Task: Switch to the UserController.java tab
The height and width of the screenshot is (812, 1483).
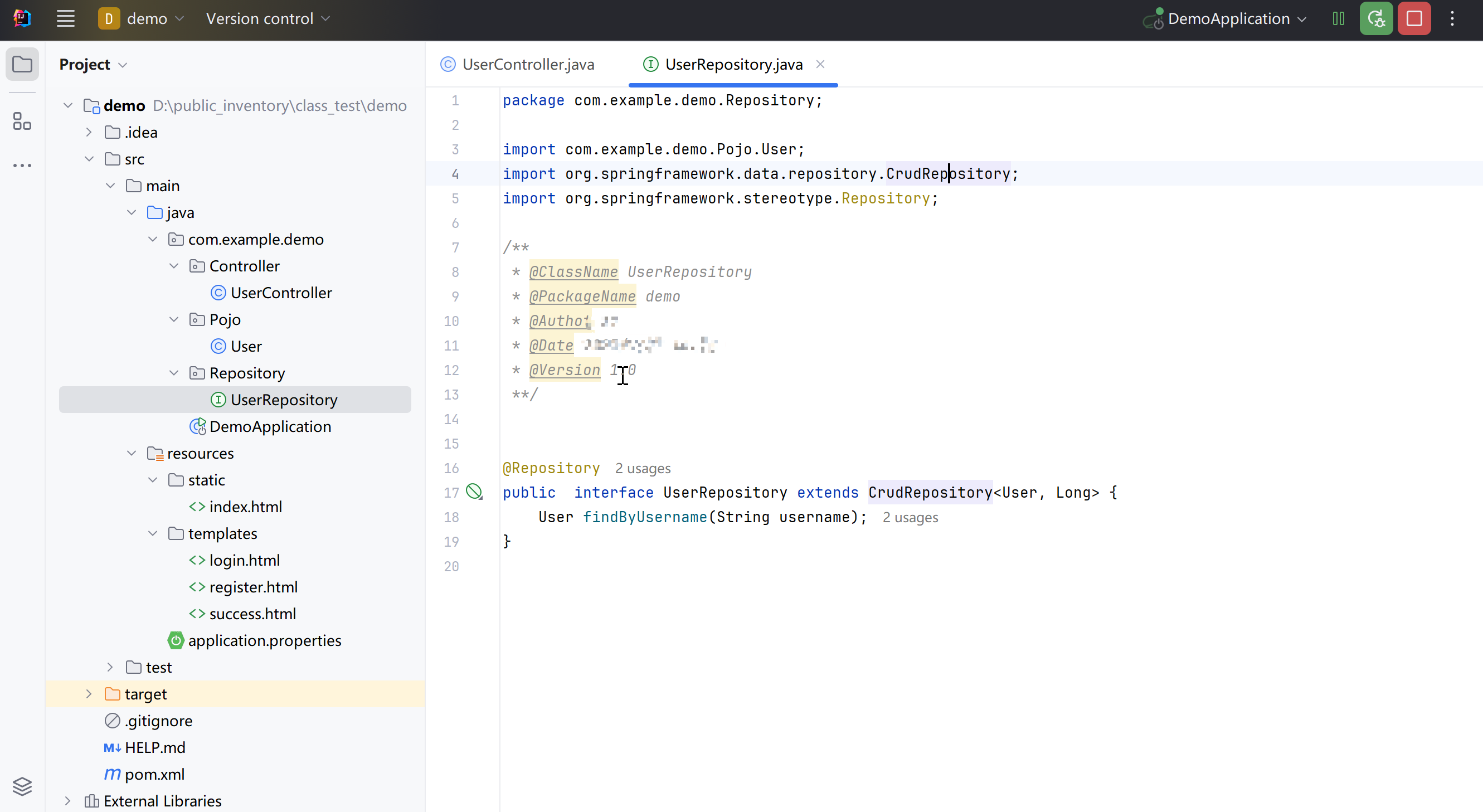Action: (x=527, y=65)
